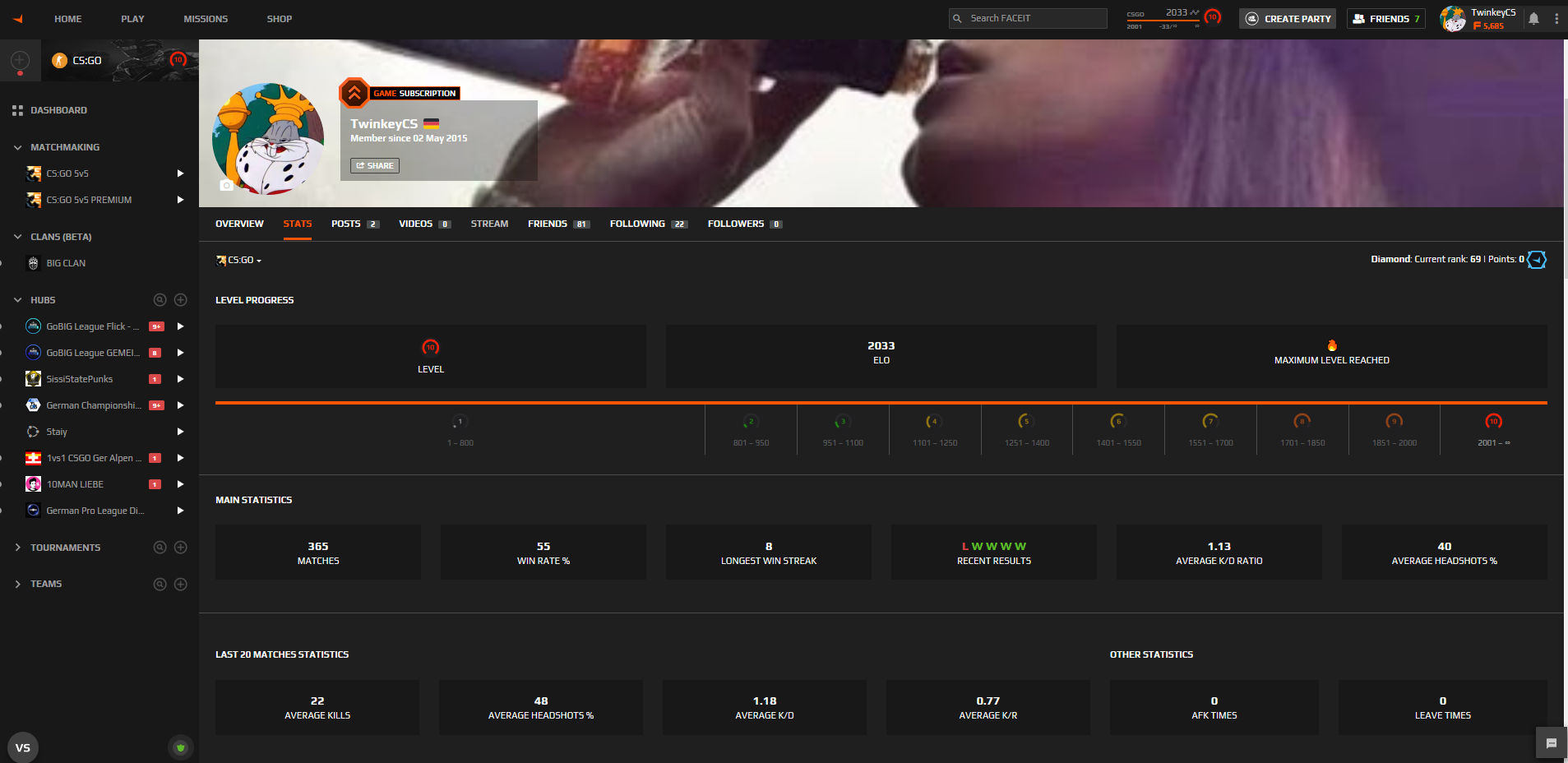The image size is (1568, 763).
Task: Switch to the Videos tab
Action: pyautogui.click(x=425, y=224)
